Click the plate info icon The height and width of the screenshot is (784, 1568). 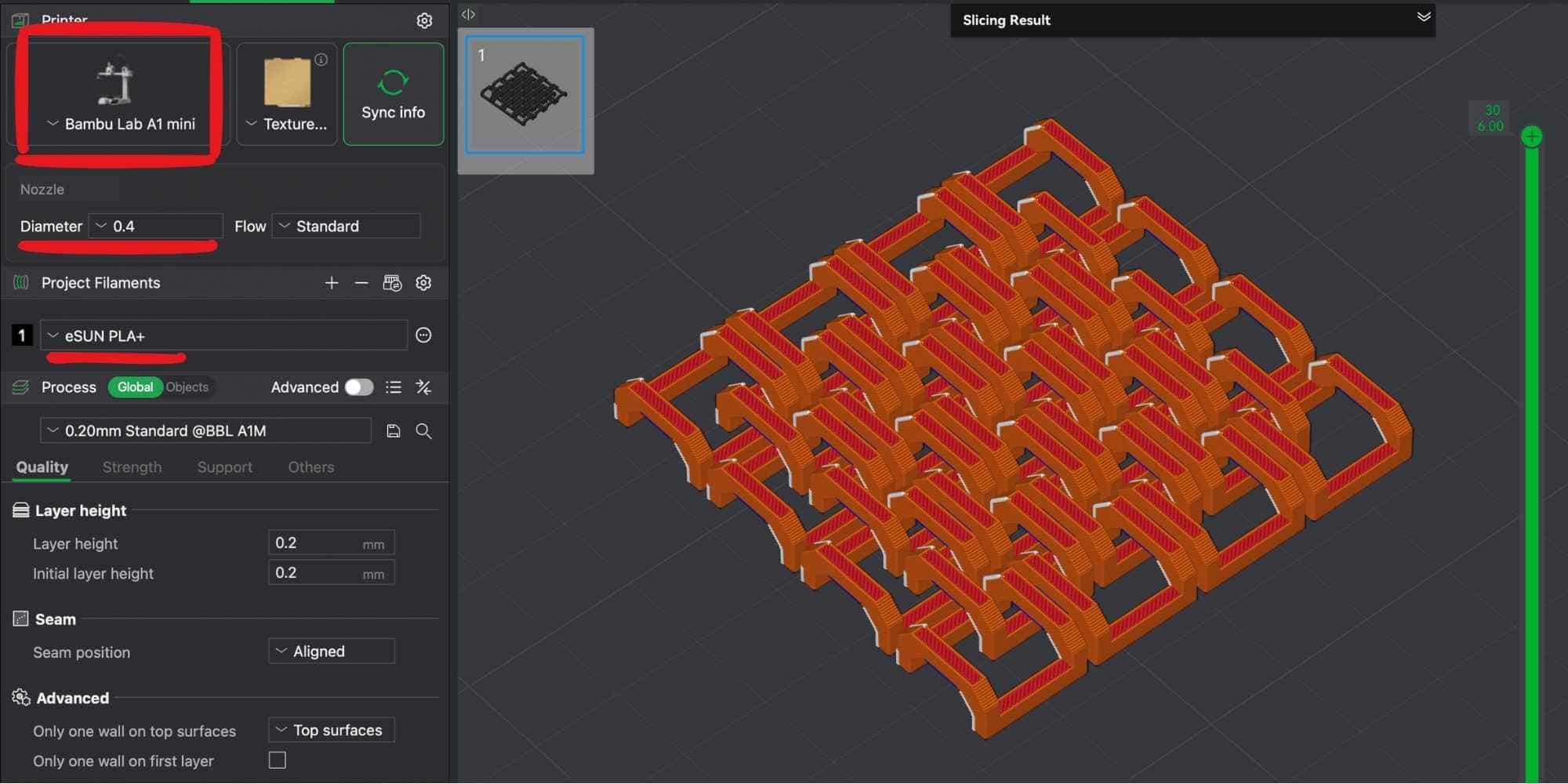click(321, 60)
